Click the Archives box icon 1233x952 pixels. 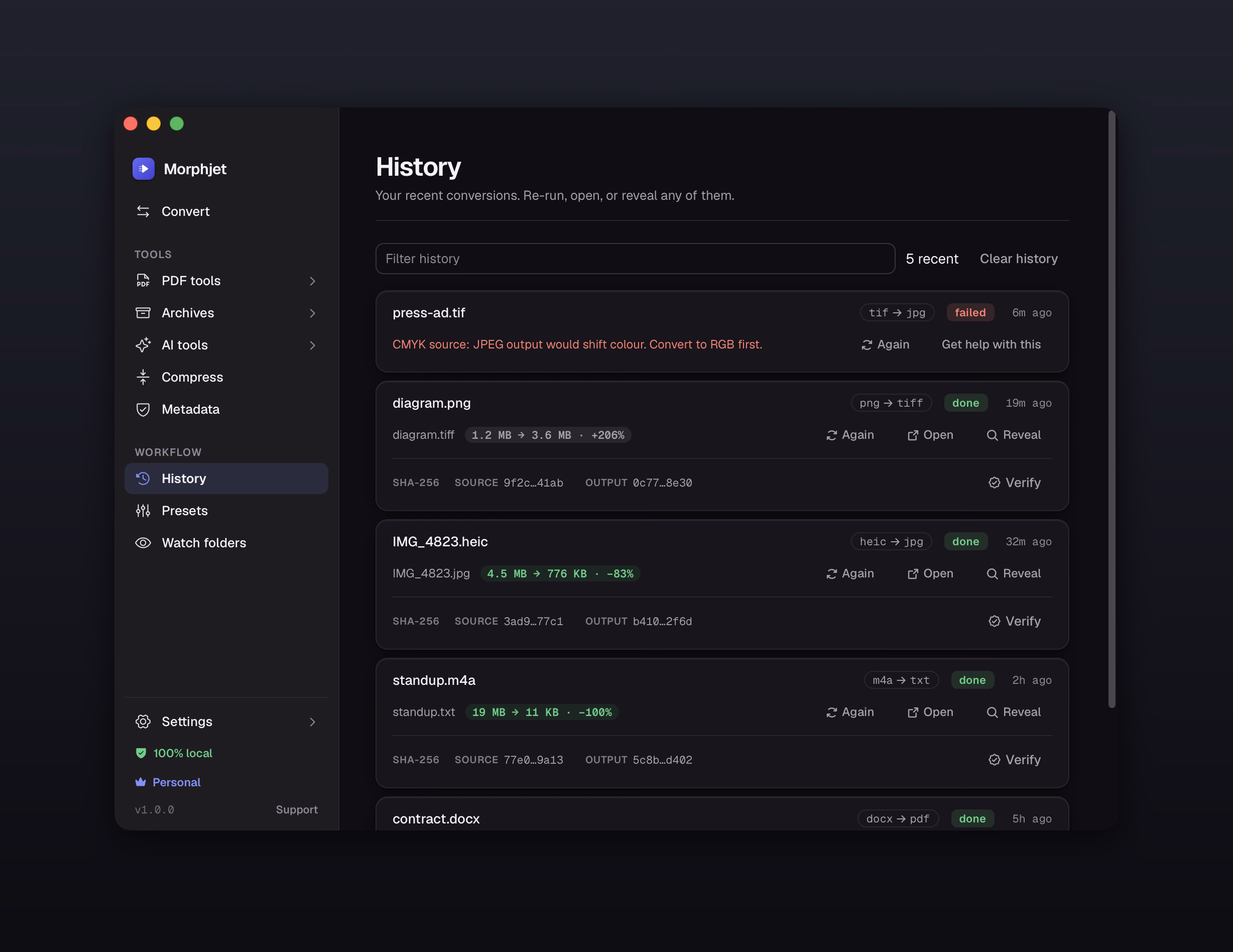coord(143,313)
